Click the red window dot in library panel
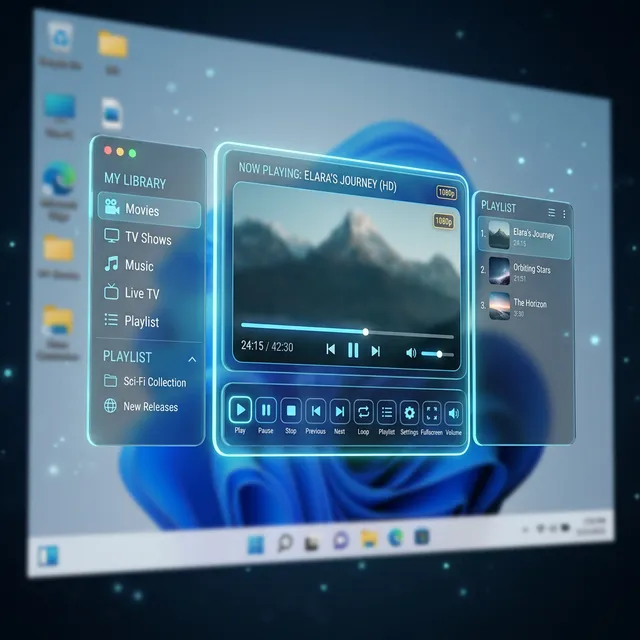Screen dimensions: 640x640 click(108, 150)
